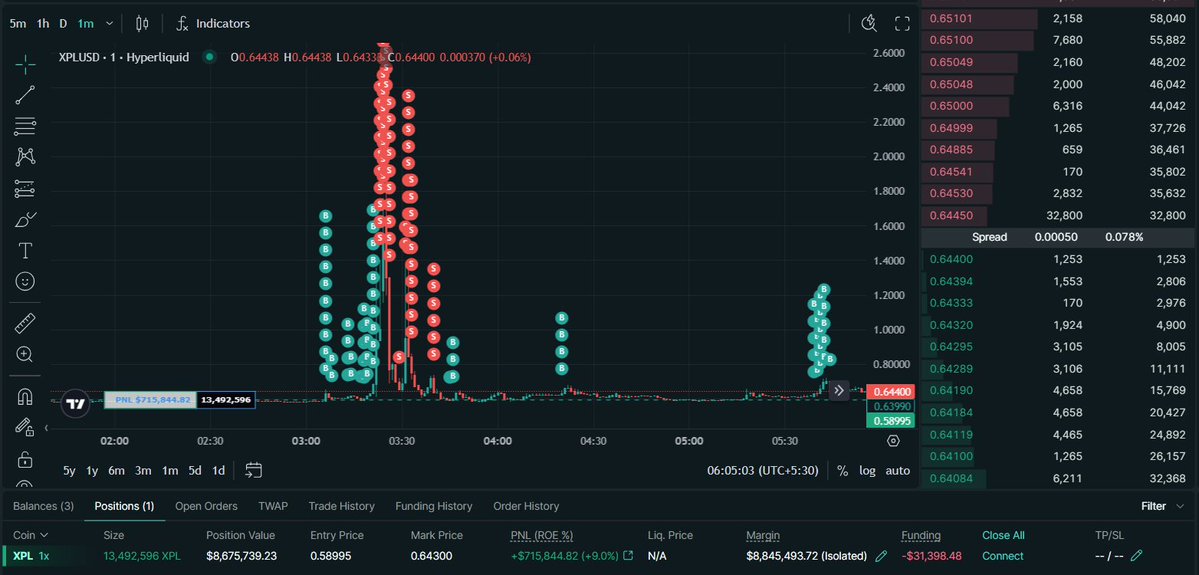Select the crosshair cursor tool
This screenshot has height=575, width=1199.
[25, 64]
